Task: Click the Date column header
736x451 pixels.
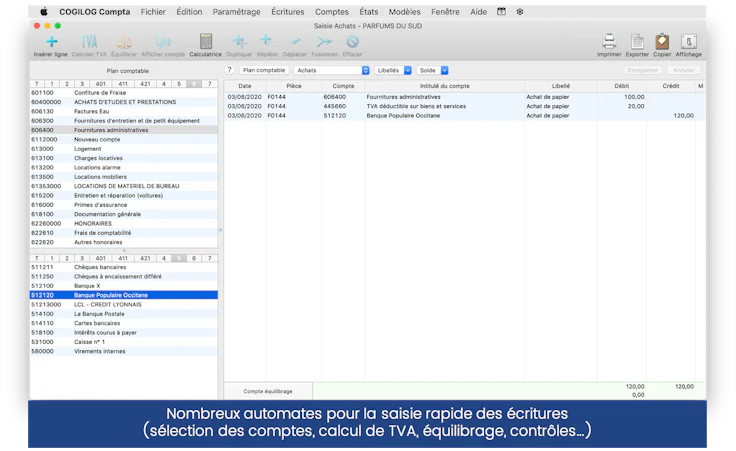Action: click(x=245, y=86)
